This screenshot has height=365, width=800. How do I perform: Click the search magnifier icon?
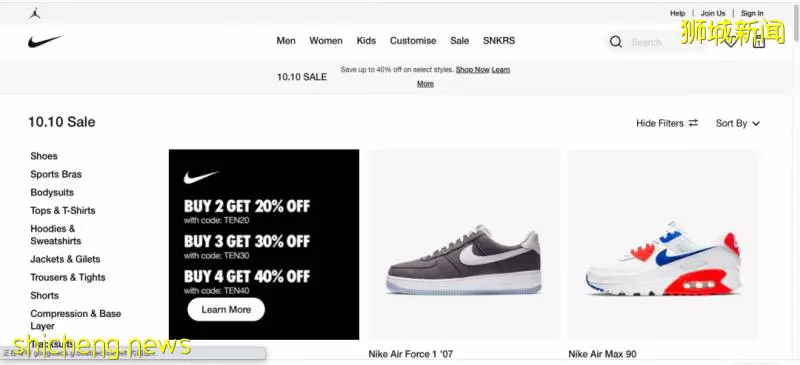point(616,42)
